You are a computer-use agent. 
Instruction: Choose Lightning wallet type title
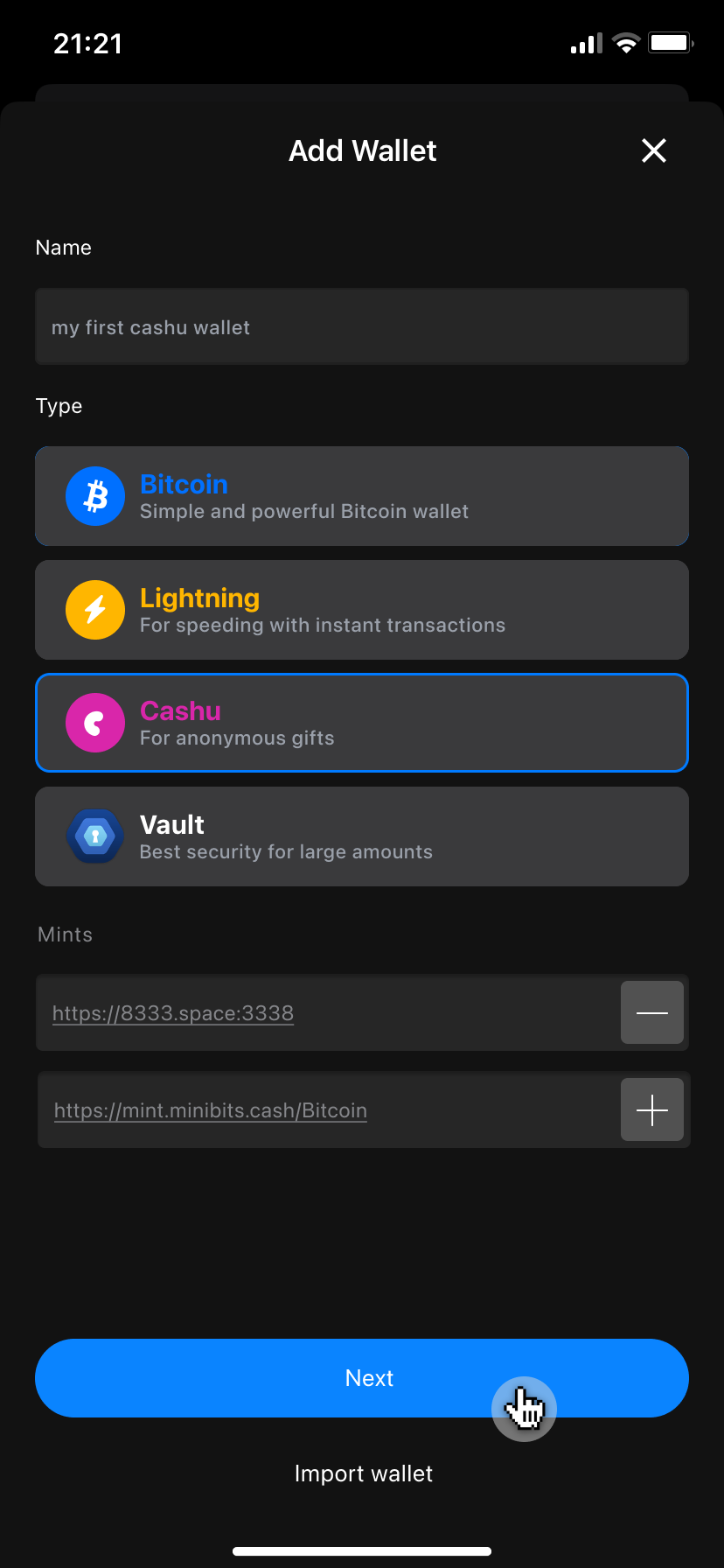[x=199, y=598]
